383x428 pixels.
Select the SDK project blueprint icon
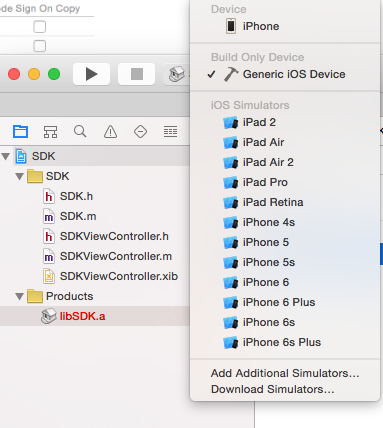(x=21, y=156)
